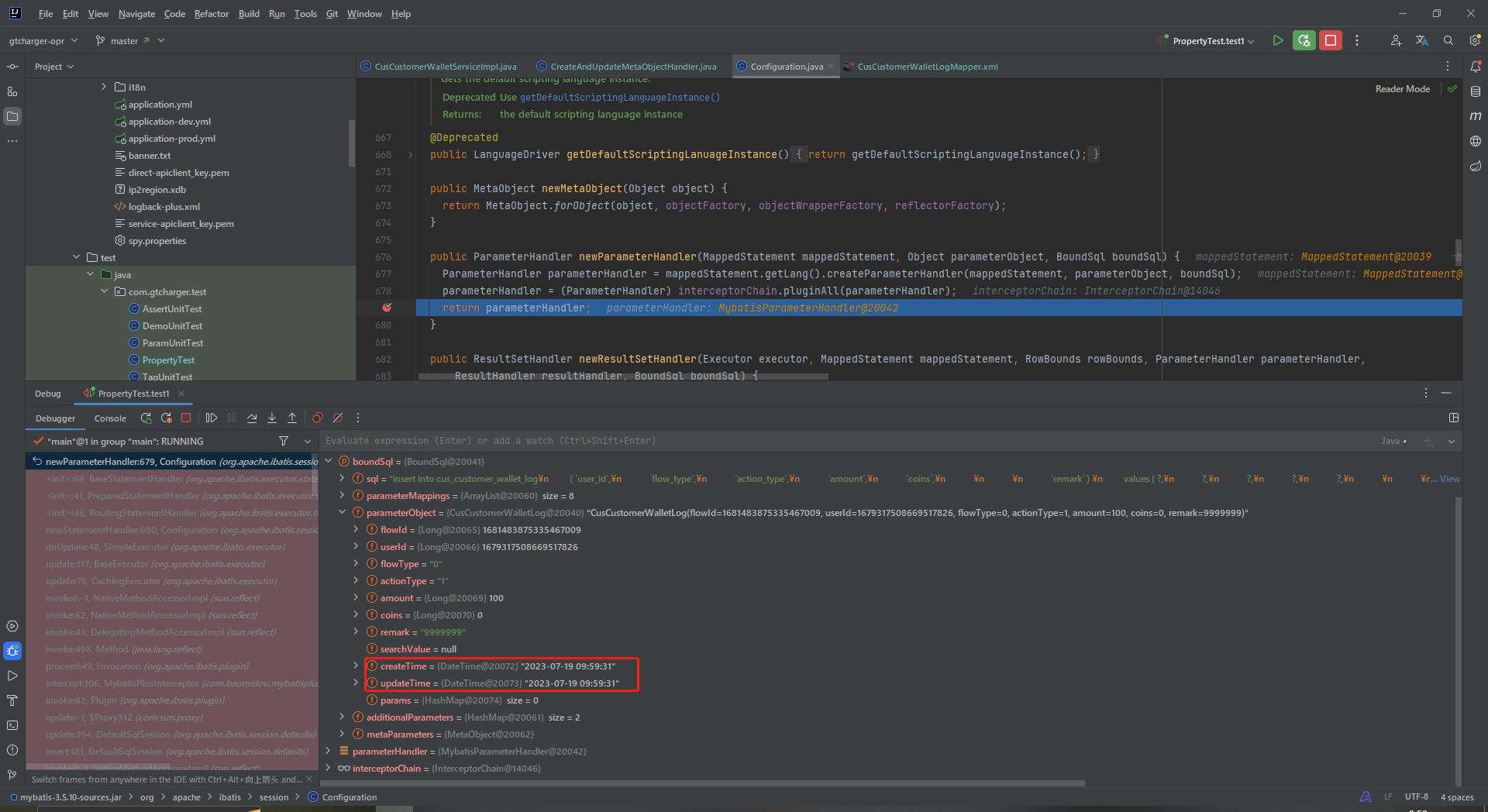Click Resume Program in debug toolbar

click(x=211, y=418)
